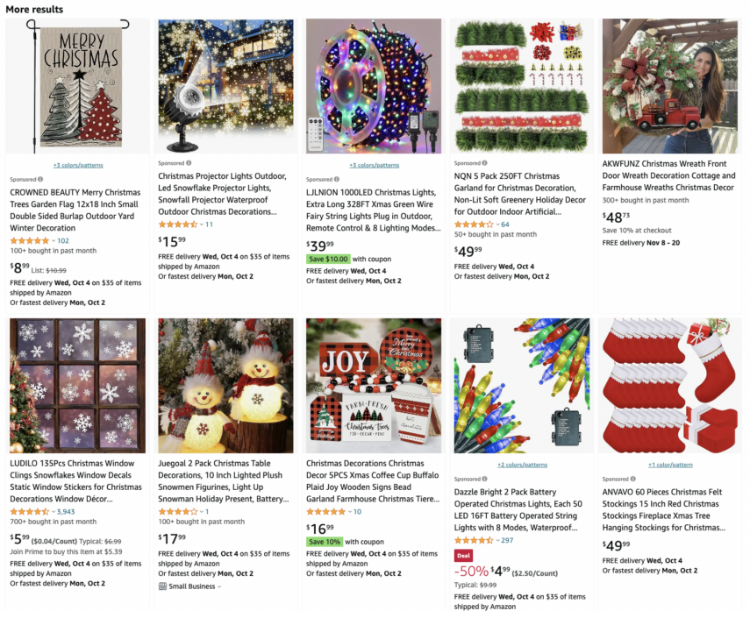Open +3 colors/patterns link under garden flag
Viewport: 756px width, 621px height.
[x=78, y=165]
